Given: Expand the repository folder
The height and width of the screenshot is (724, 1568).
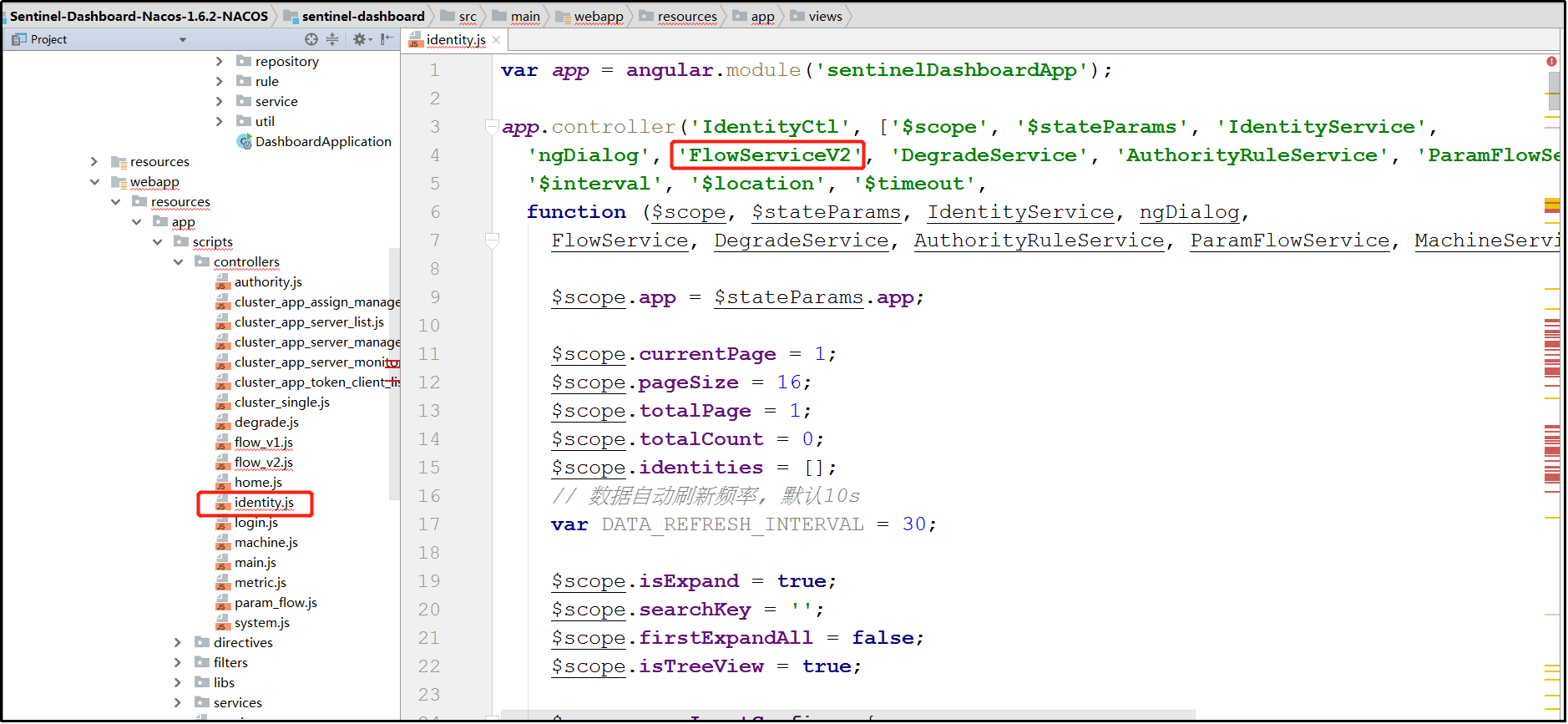Looking at the screenshot, I should 219,61.
